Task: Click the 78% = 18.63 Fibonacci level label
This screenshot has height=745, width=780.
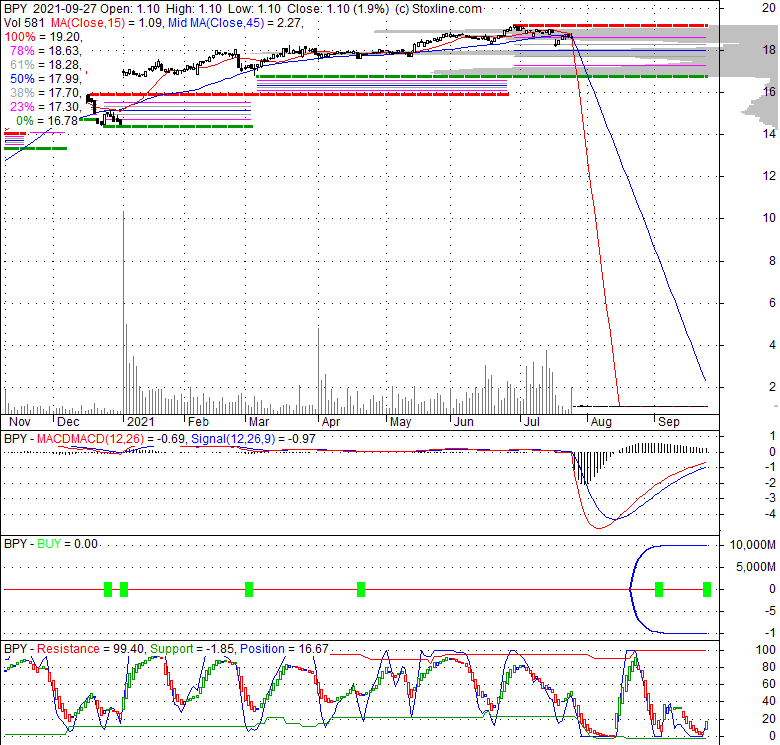Action: pos(46,51)
